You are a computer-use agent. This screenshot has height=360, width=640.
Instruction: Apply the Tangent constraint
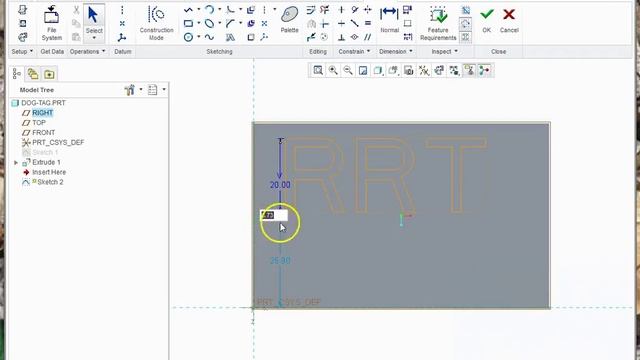point(355,10)
